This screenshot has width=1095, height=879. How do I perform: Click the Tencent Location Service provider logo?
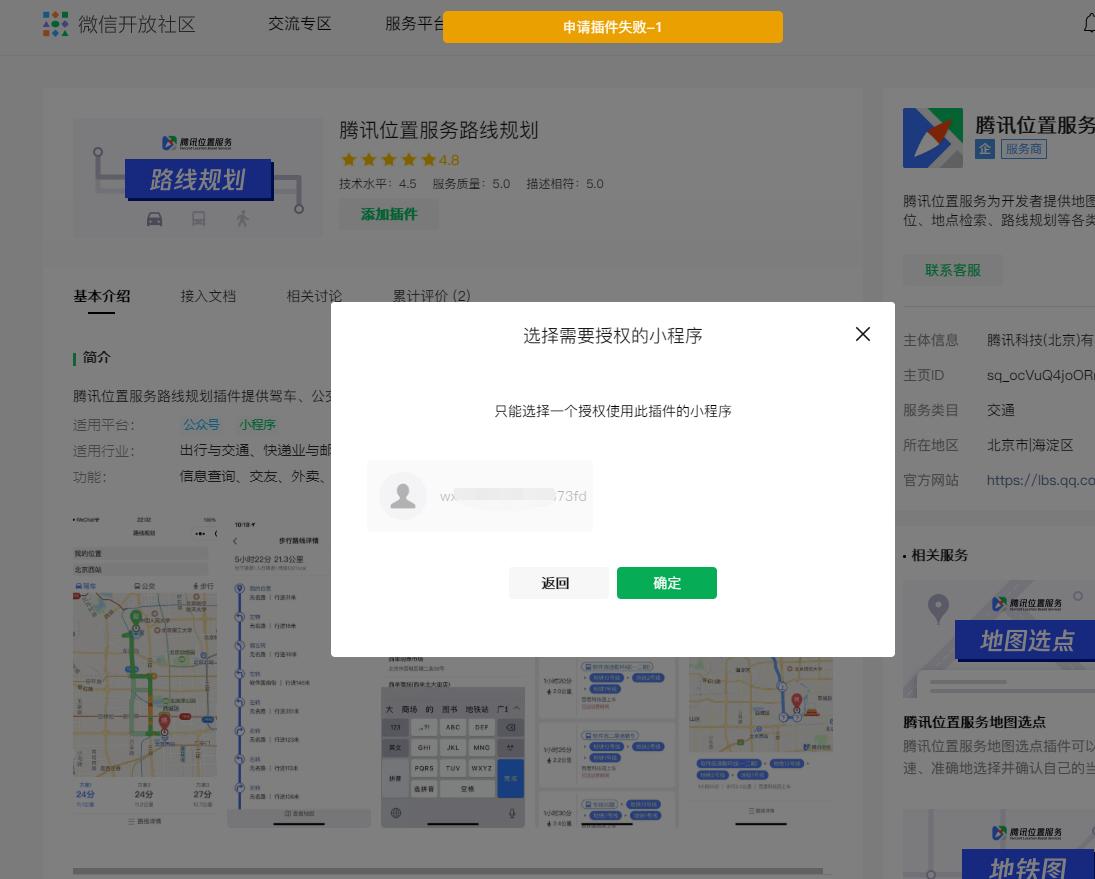pyautogui.click(x=932, y=138)
